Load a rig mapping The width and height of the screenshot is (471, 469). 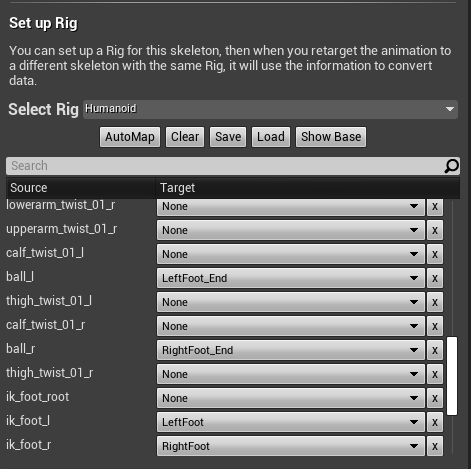[271, 137]
